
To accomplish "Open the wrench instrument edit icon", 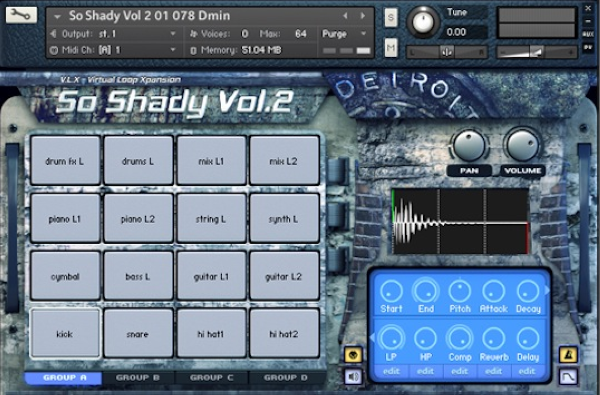I will (21, 15).
